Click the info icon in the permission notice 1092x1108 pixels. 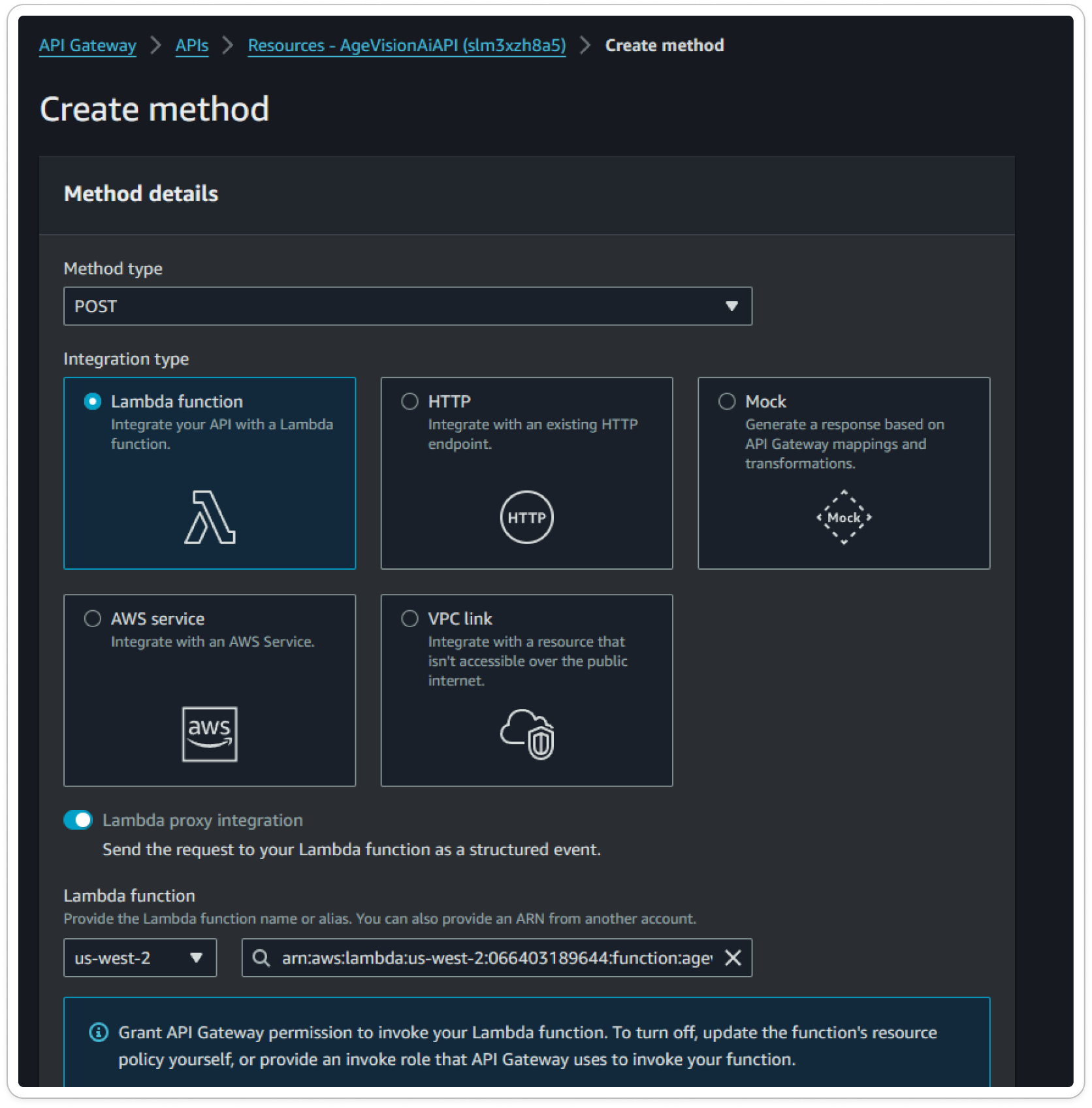(97, 1033)
